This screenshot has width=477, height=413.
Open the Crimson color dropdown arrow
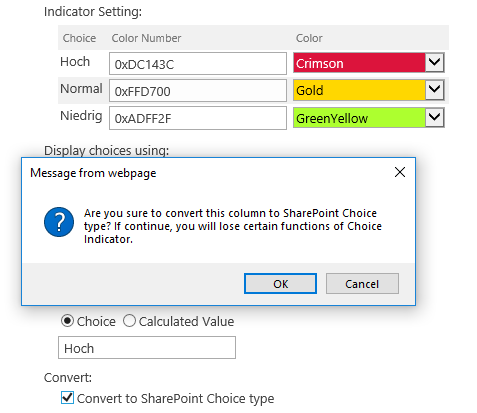click(434, 62)
